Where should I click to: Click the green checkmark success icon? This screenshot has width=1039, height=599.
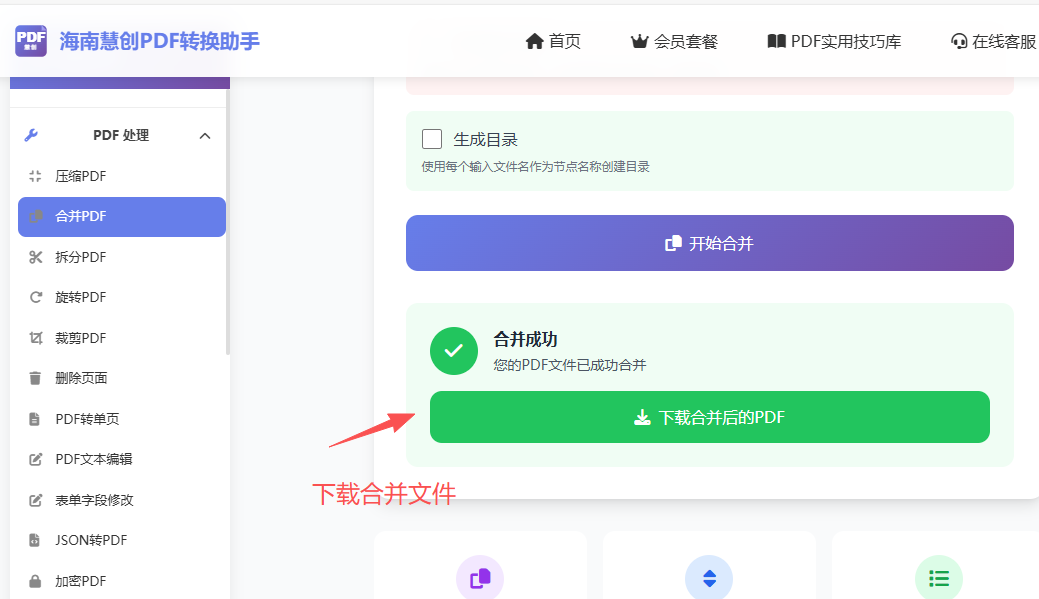click(x=454, y=351)
